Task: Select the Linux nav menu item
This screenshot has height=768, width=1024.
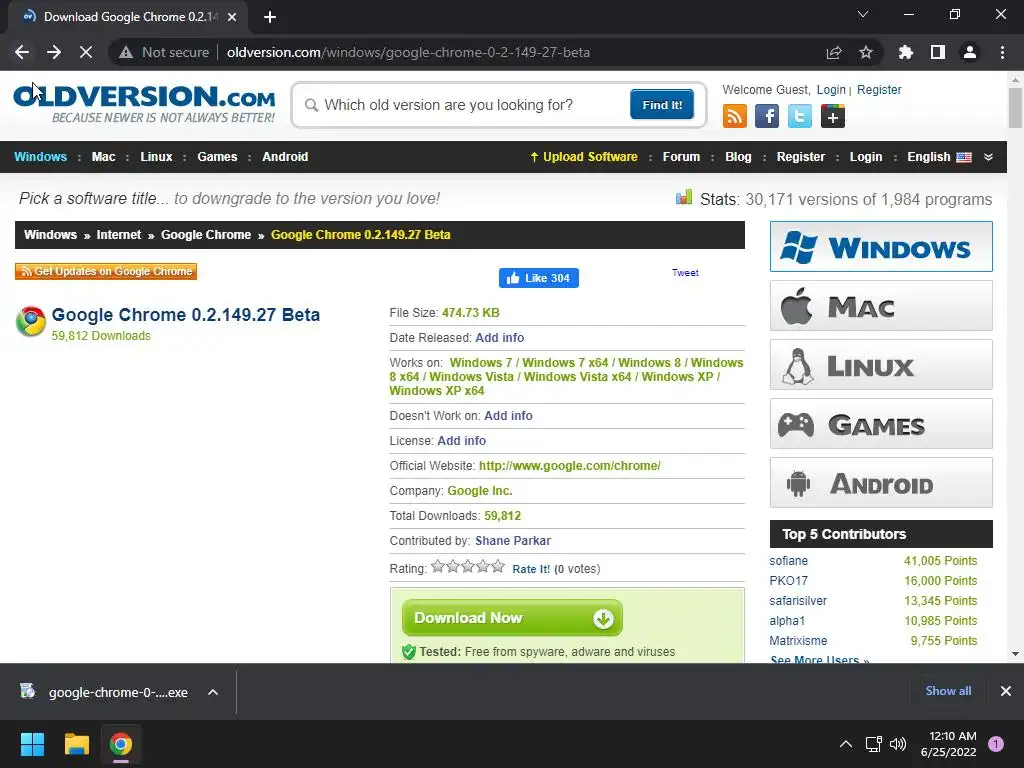Action: pos(156,157)
